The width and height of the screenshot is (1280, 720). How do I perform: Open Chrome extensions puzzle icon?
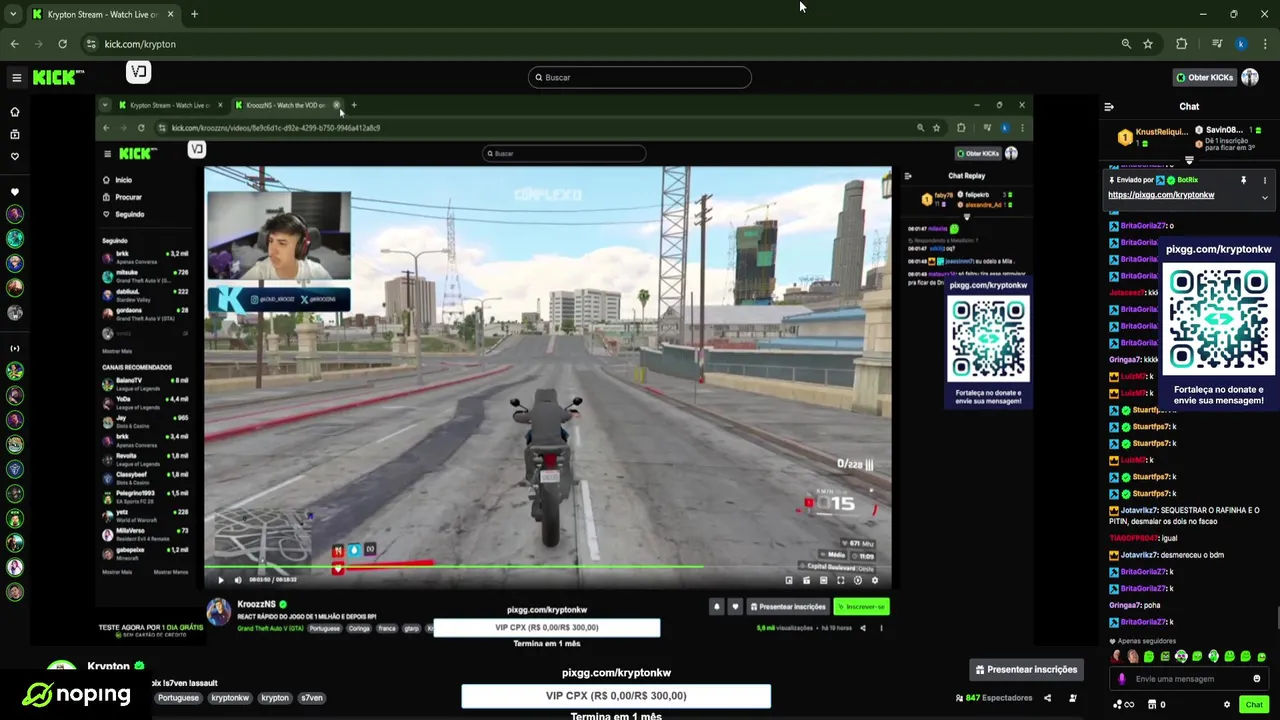pos(1182,44)
